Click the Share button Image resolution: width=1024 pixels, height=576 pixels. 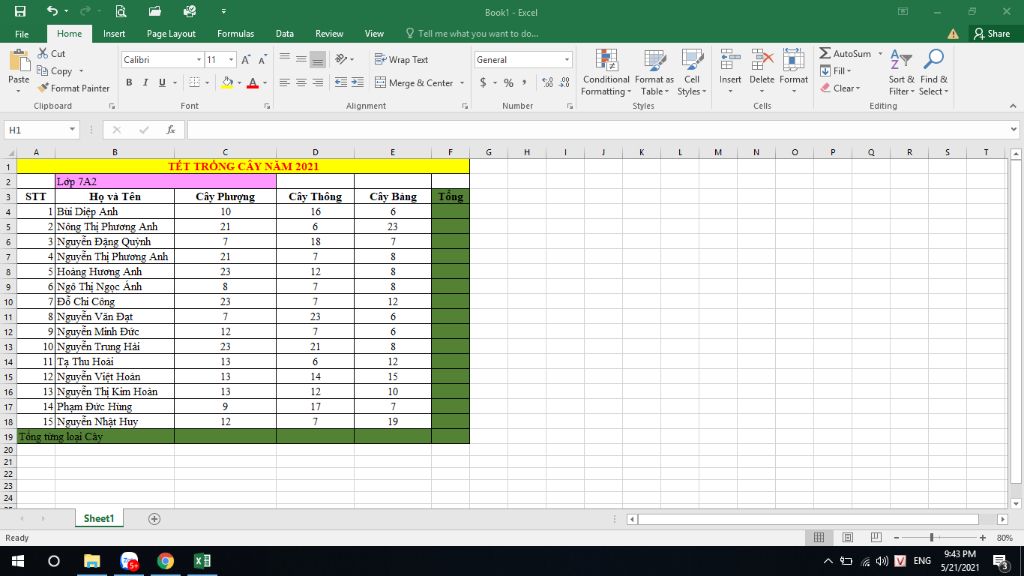[x=991, y=34]
